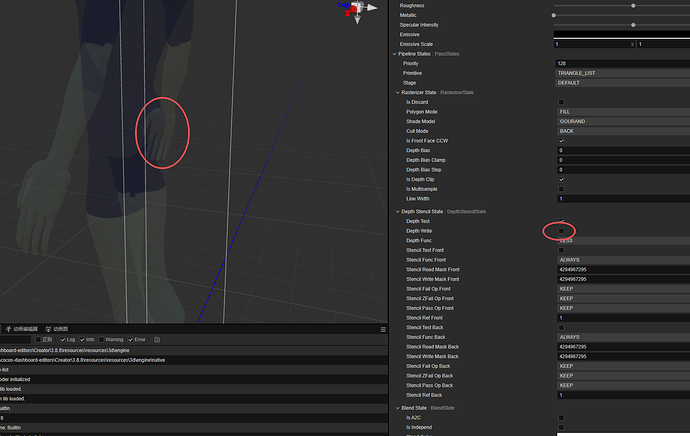Image resolution: width=690 pixels, height=436 pixels.
Task: Open the Polygon Mode FILL dropdown
Action: (x=624, y=112)
